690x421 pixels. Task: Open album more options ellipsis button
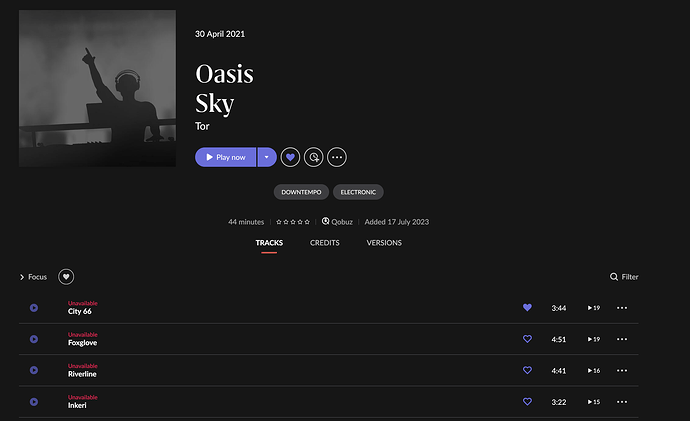click(337, 157)
